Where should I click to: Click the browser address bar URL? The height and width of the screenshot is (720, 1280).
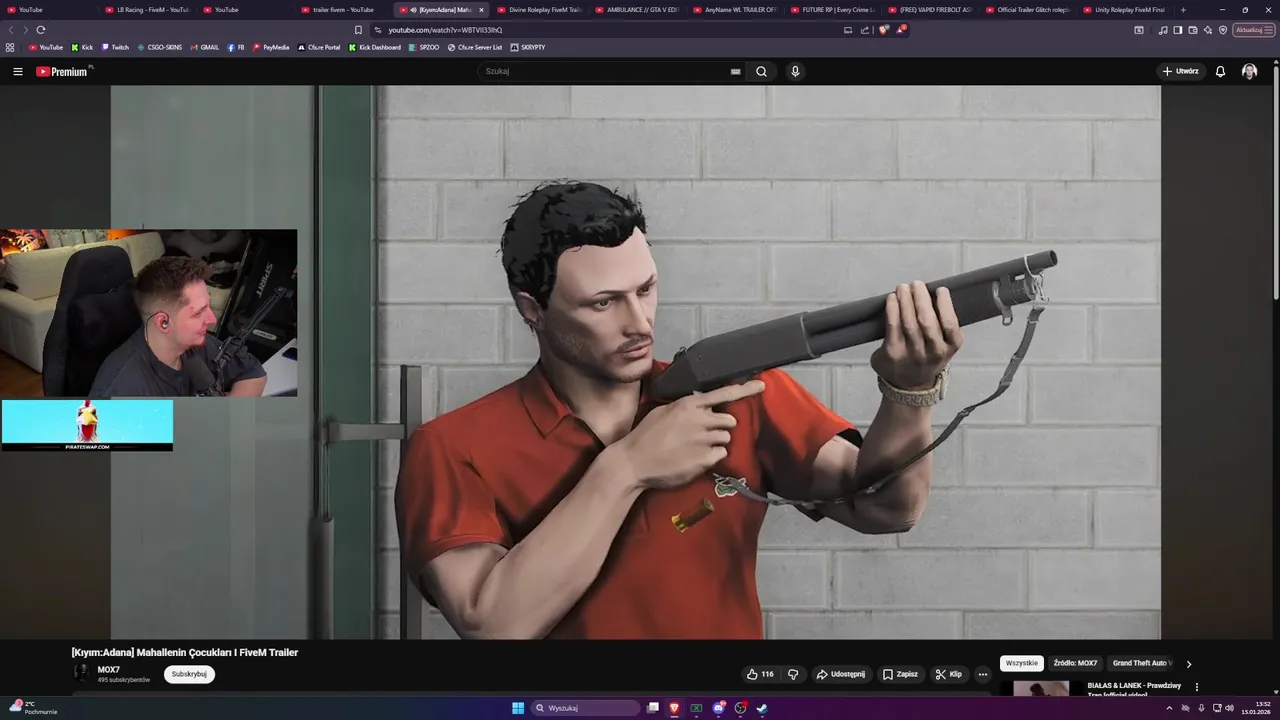[x=445, y=30]
